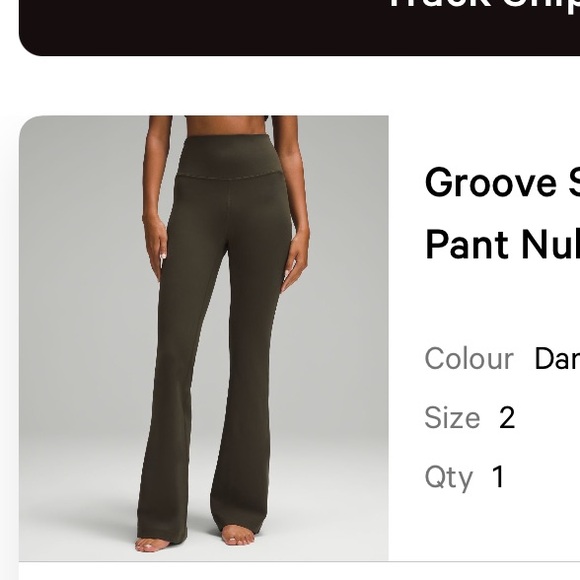Viewport: 580px width, 580px height.
Task: Open the Groove pant product photo
Action: 204,338
